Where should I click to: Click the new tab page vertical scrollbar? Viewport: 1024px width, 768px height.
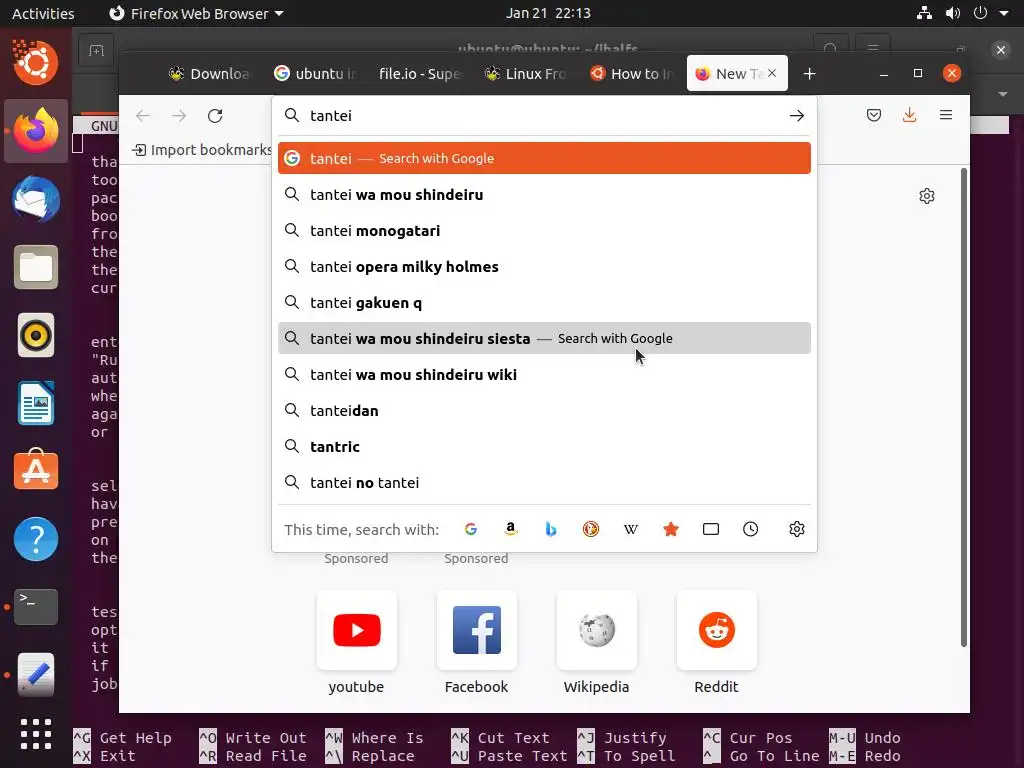tap(963, 408)
